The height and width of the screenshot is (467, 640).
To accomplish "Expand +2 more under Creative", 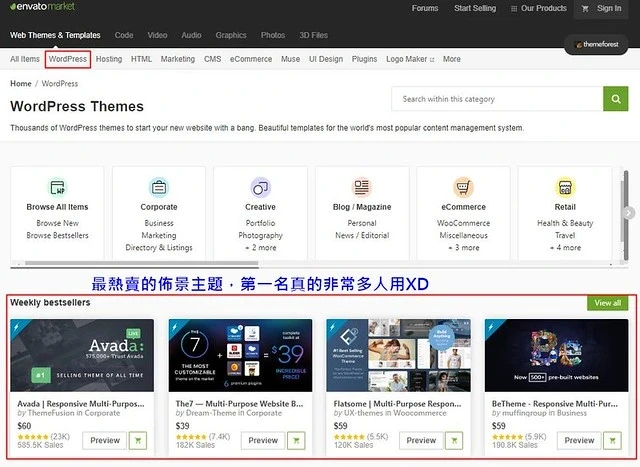I will 260,247.
